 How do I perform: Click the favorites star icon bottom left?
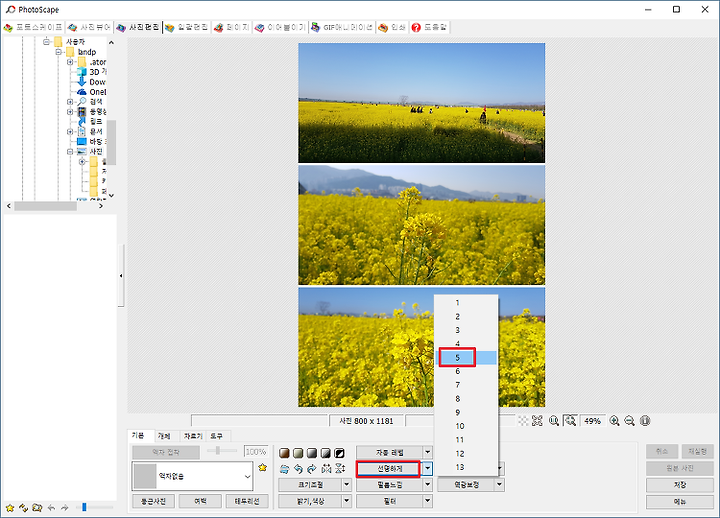(x=10, y=508)
